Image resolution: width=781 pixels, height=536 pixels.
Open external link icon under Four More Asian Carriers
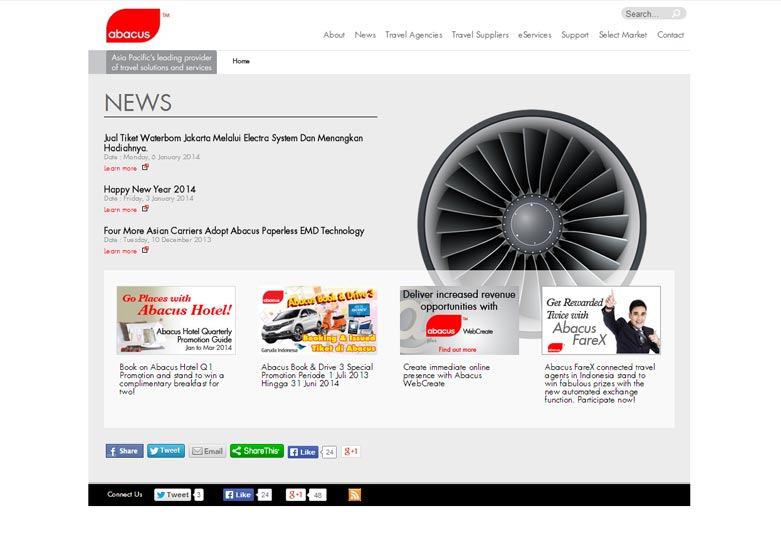click(x=145, y=250)
